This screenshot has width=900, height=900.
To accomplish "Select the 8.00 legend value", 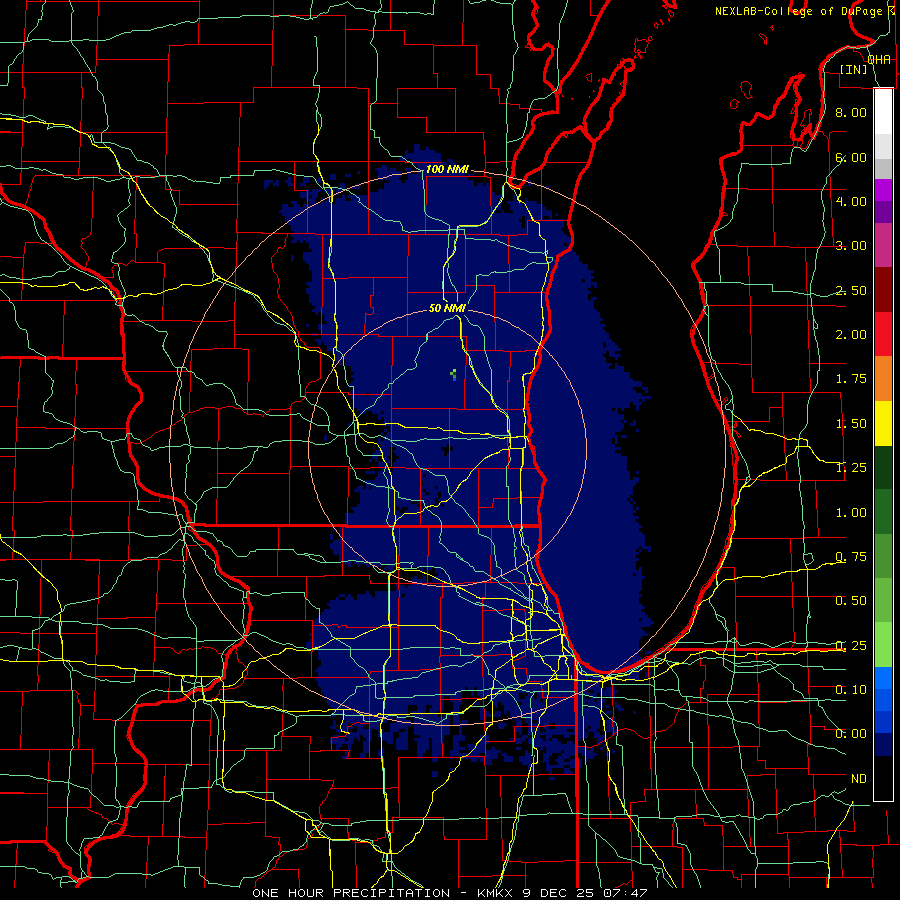I will point(850,112).
